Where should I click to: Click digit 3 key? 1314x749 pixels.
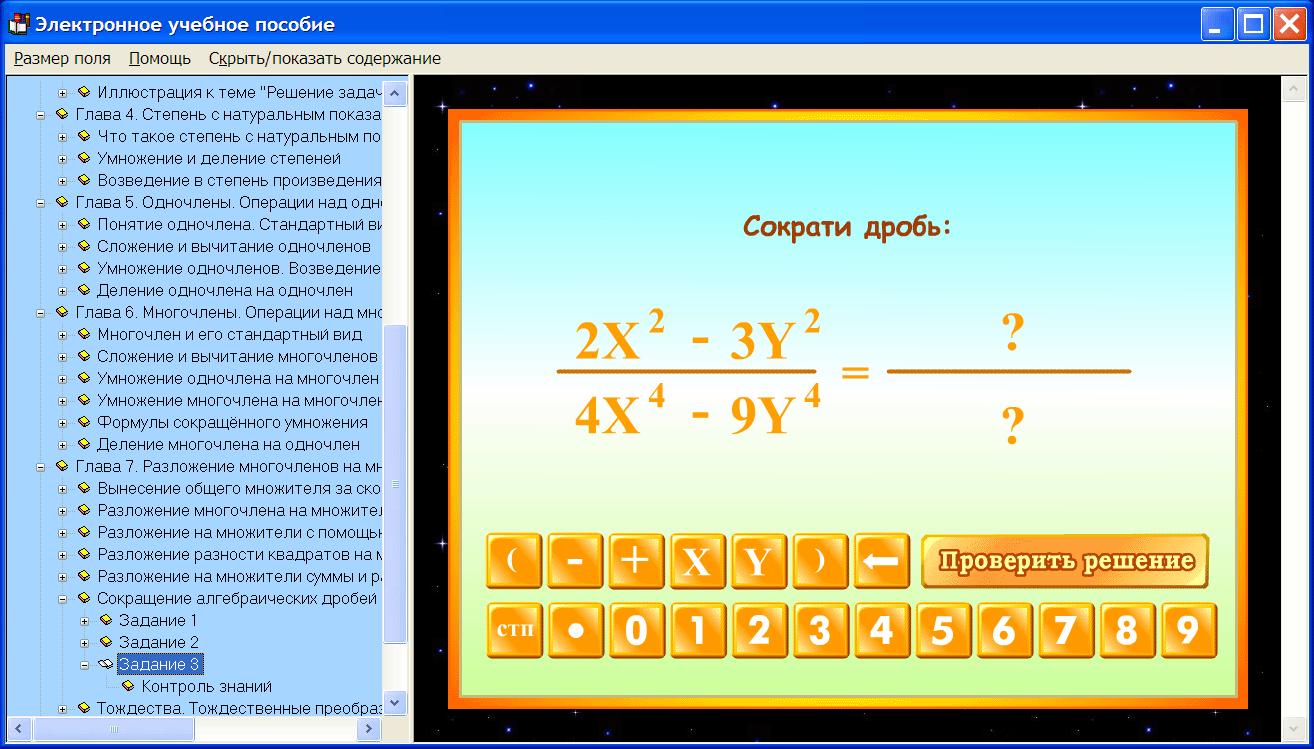(819, 630)
